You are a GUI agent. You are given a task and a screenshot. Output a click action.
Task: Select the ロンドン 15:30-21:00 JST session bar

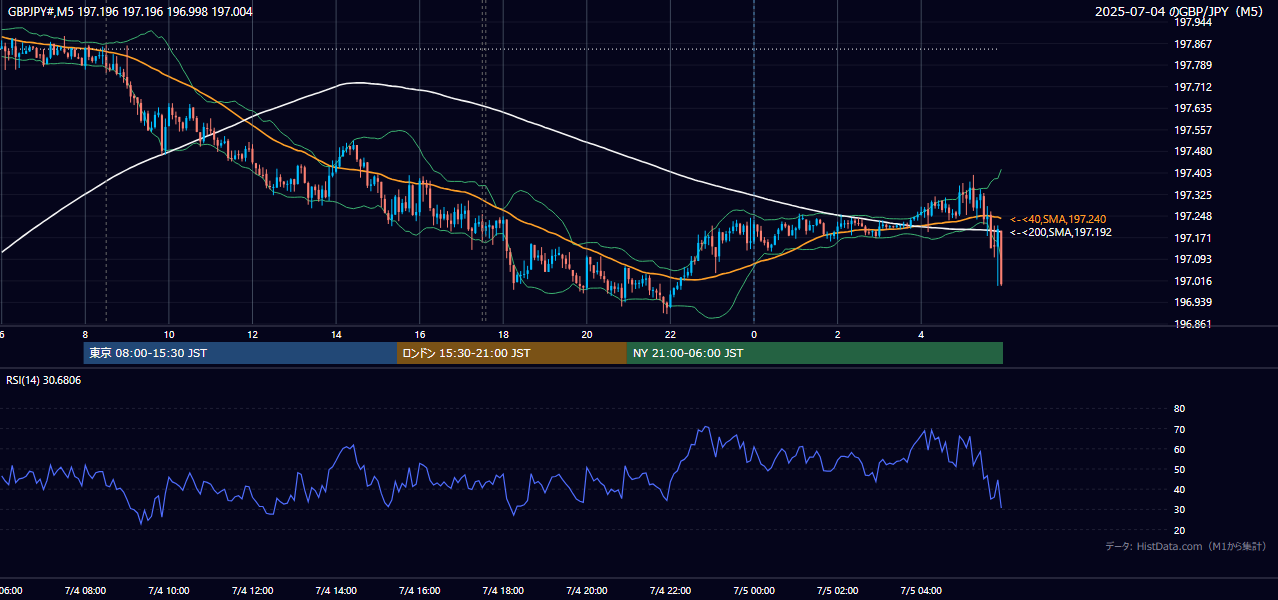(x=512, y=353)
